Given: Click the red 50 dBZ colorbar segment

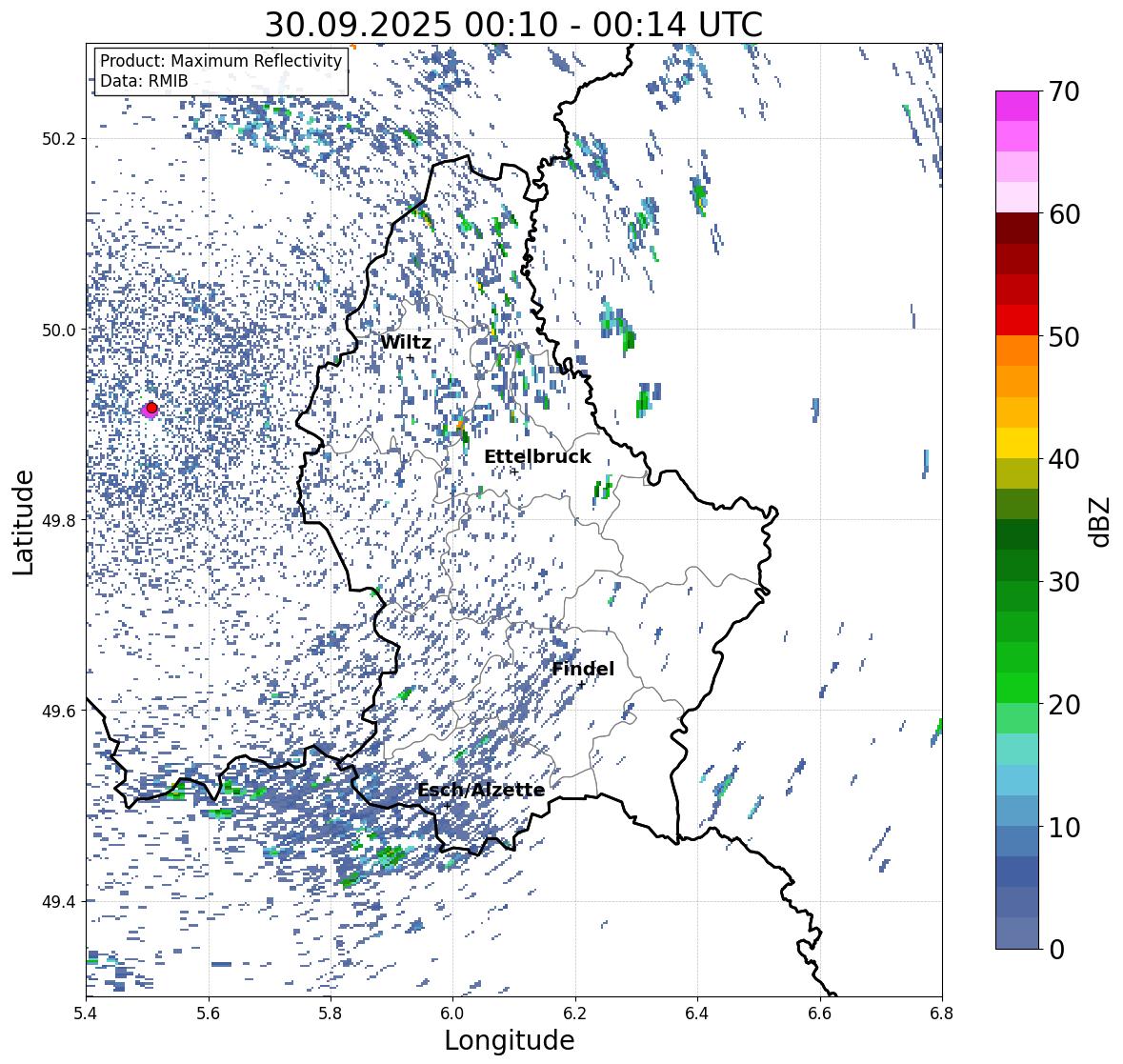Looking at the screenshot, I should pos(1017,320).
